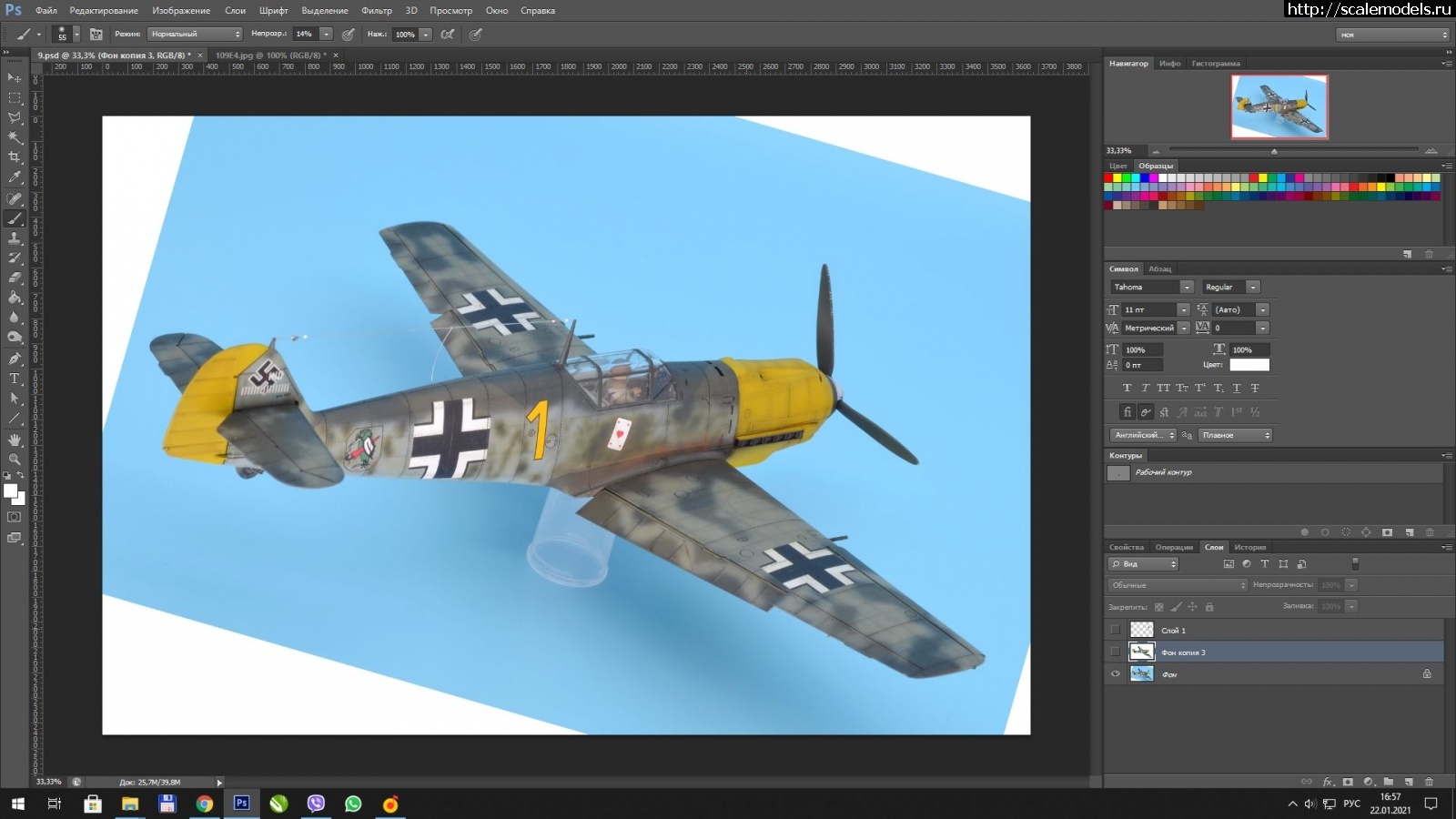Open Chrome from the taskbar
The height and width of the screenshot is (819, 1456).
click(x=205, y=804)
